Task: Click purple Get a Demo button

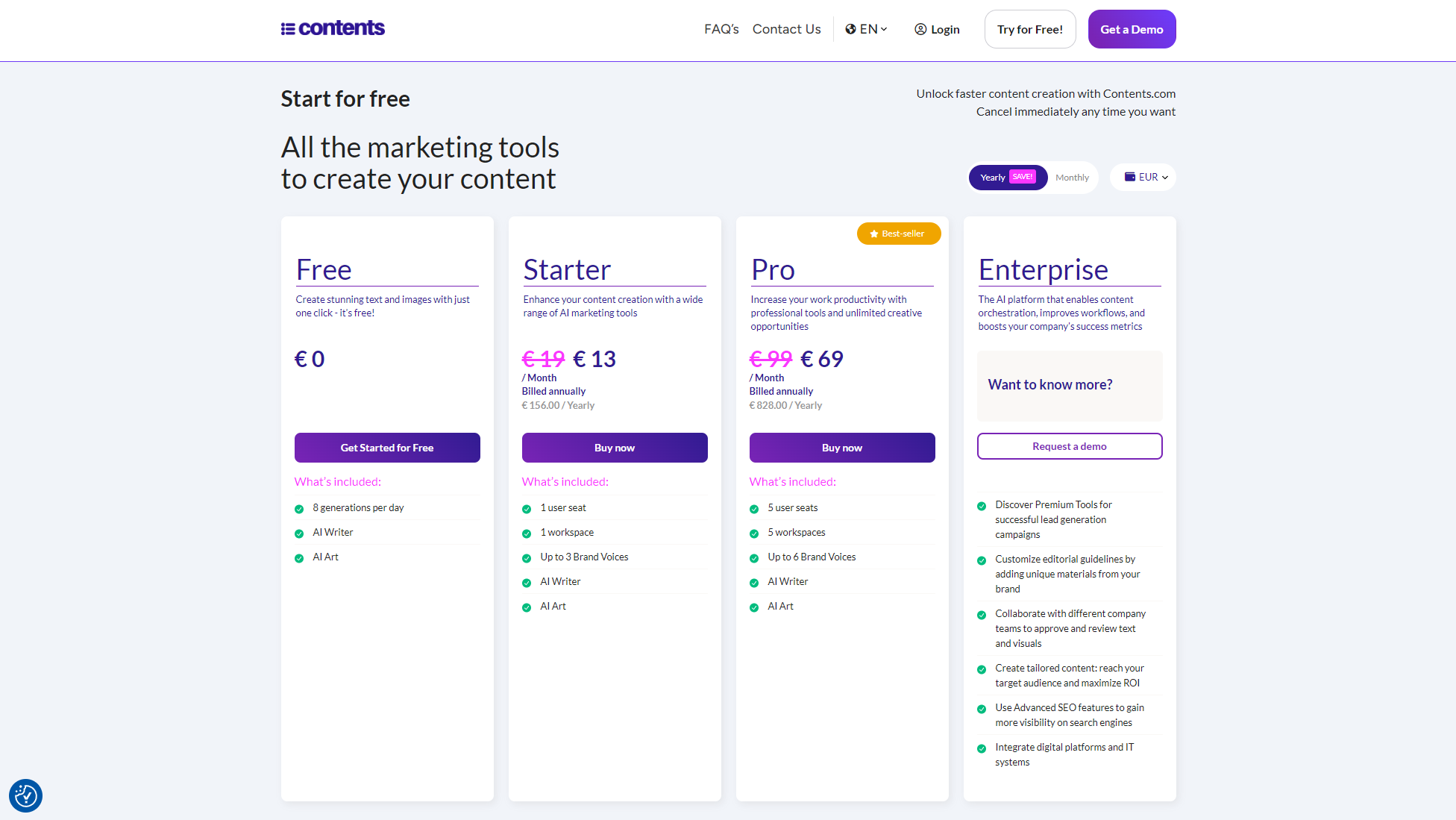Action: pos(1132,29)
